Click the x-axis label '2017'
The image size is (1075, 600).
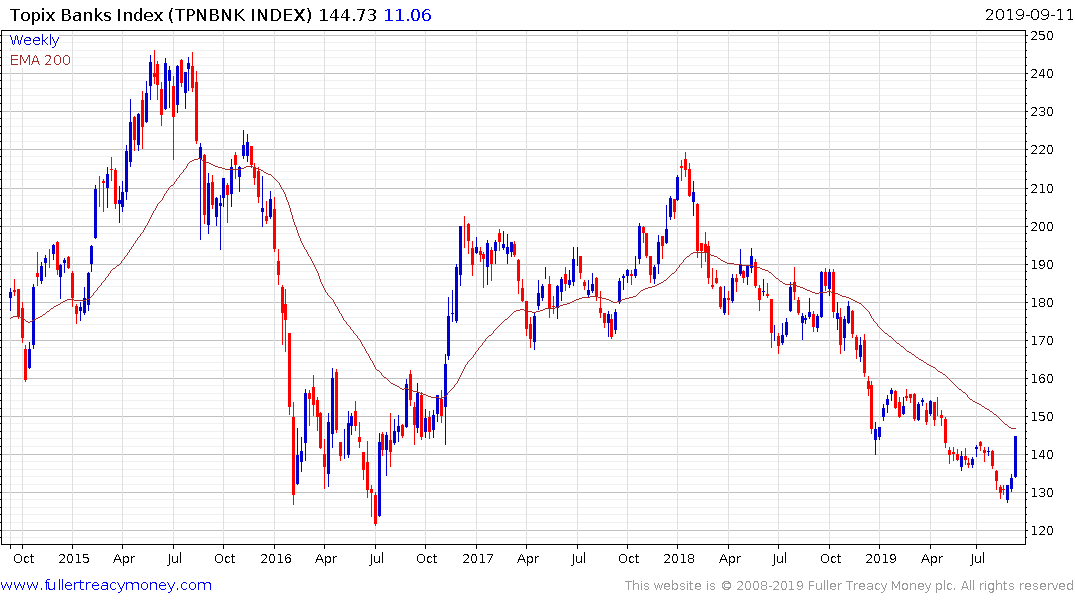tap(478, 558)
